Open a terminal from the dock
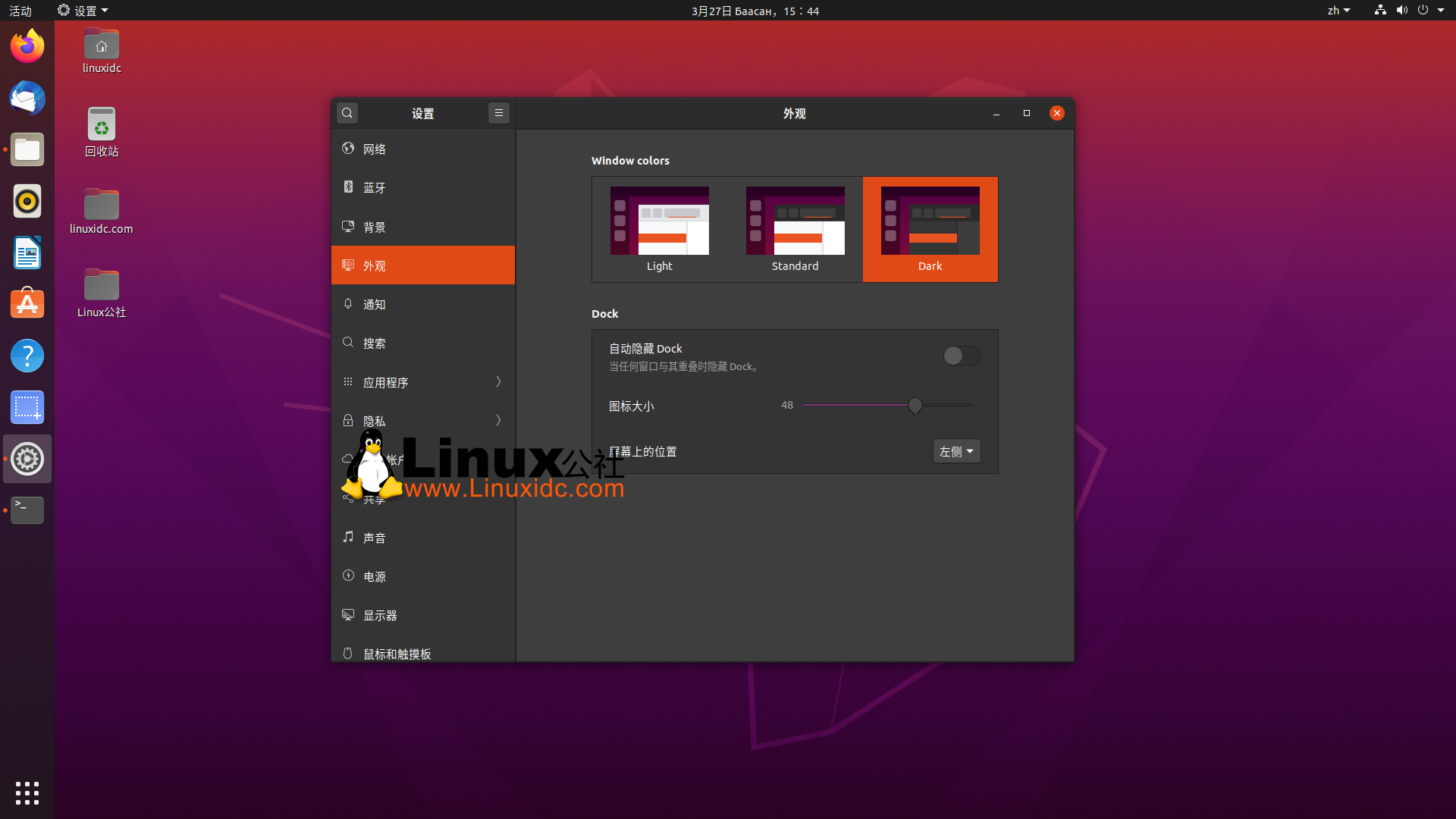1456x819 pixels. (27, 510)
